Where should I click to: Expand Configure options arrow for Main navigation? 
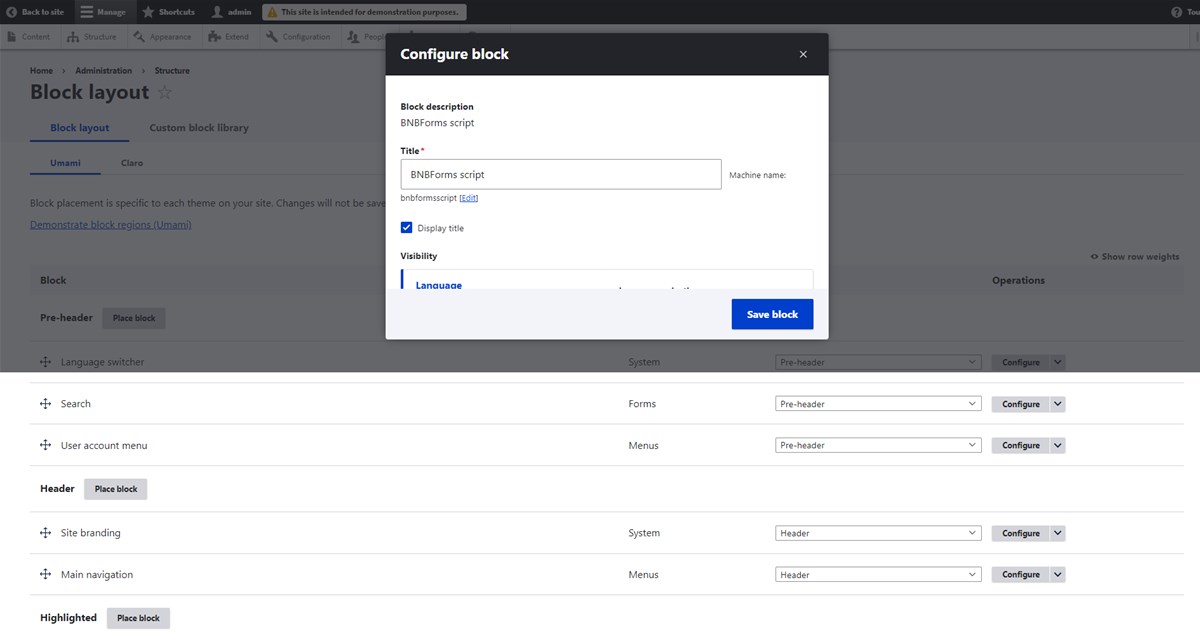(x=1058, y=575)
